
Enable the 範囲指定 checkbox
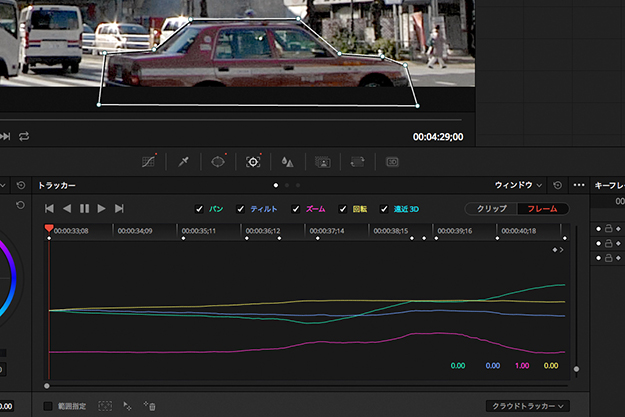point(48,406)
